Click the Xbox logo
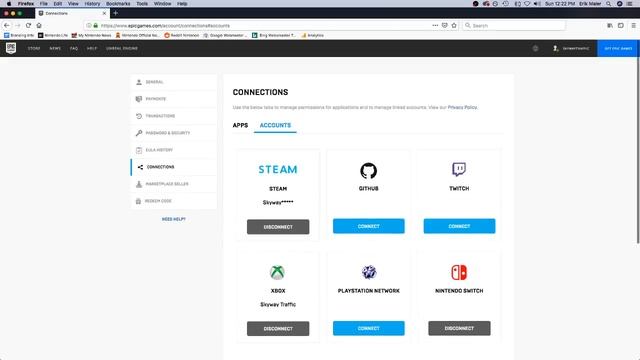This screenshot has width=640, height=360. 278,272
